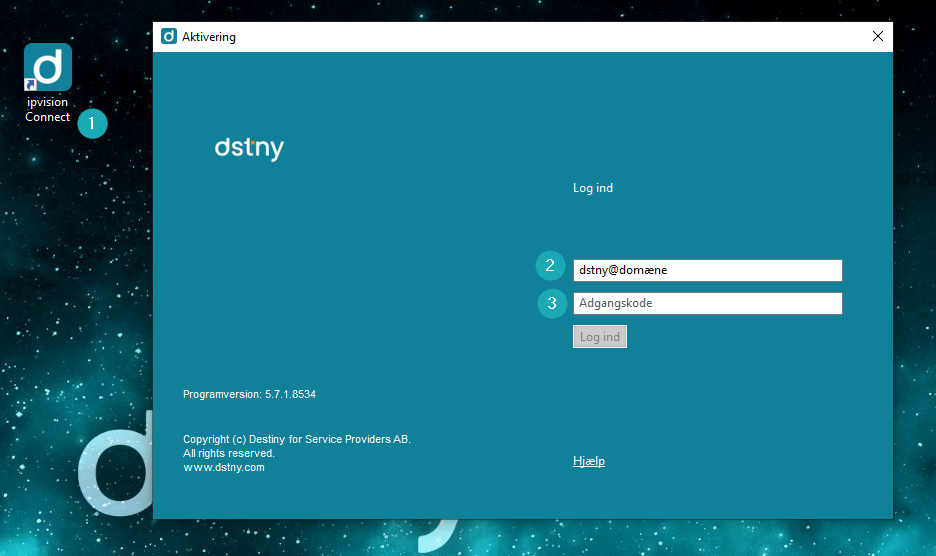Screen dimensions: 936x556
Task: Click the Aktivering window title text
Action: [x=209, y=37]
